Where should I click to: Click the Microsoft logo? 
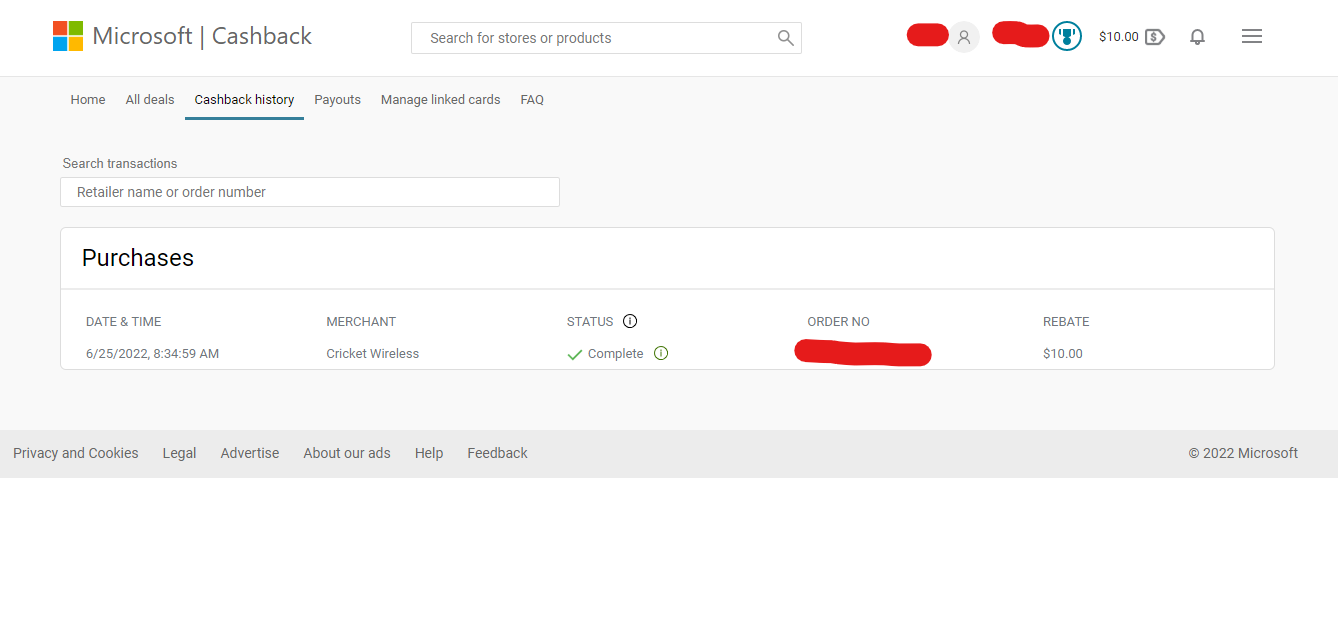click(68, 36)
